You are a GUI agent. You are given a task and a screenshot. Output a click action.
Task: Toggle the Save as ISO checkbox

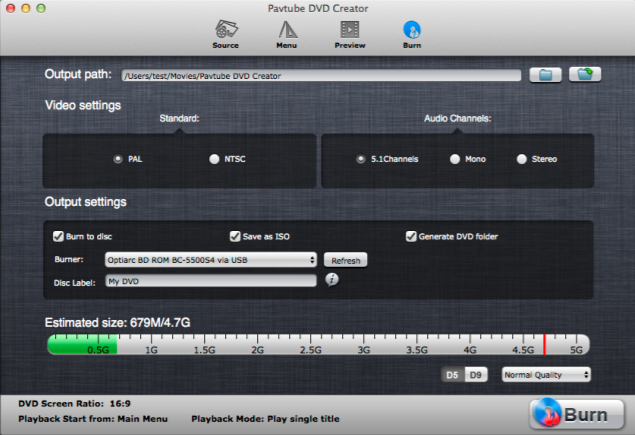[235, 236]
